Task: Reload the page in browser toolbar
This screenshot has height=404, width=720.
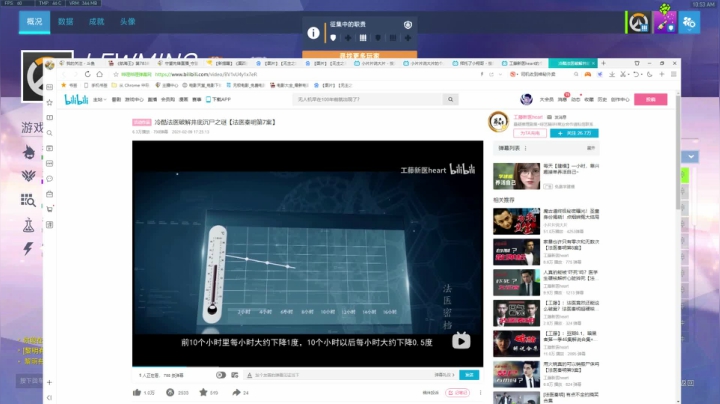Action: tap(87, 74)
